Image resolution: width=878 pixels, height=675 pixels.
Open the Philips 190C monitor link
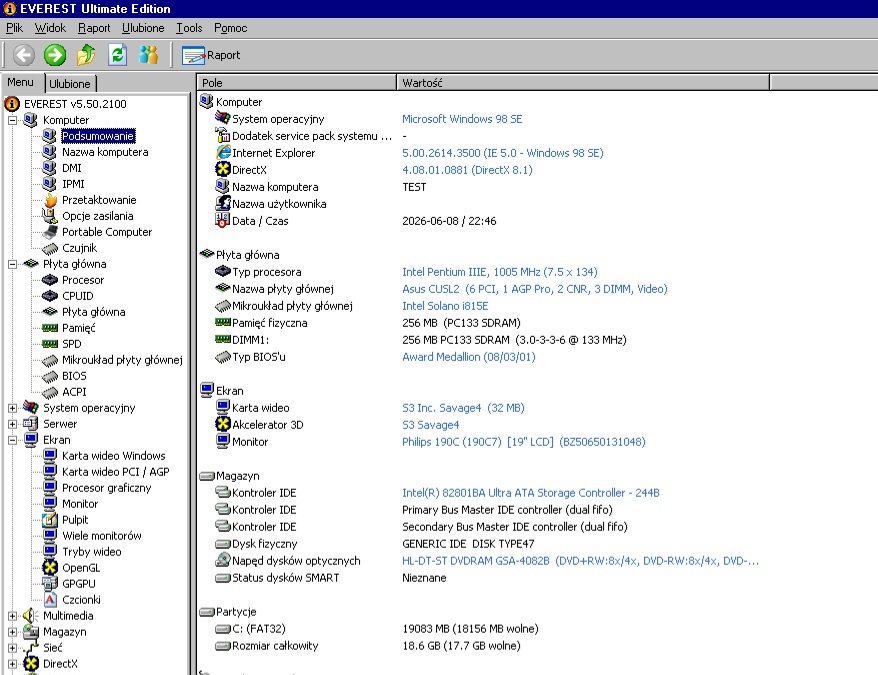tap(524, 442)
